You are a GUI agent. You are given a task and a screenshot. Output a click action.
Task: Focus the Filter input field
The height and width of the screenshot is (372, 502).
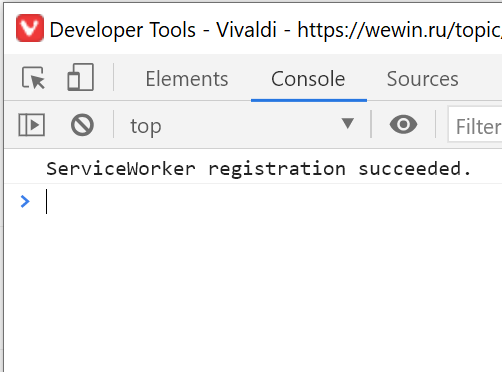pos(475,125)
